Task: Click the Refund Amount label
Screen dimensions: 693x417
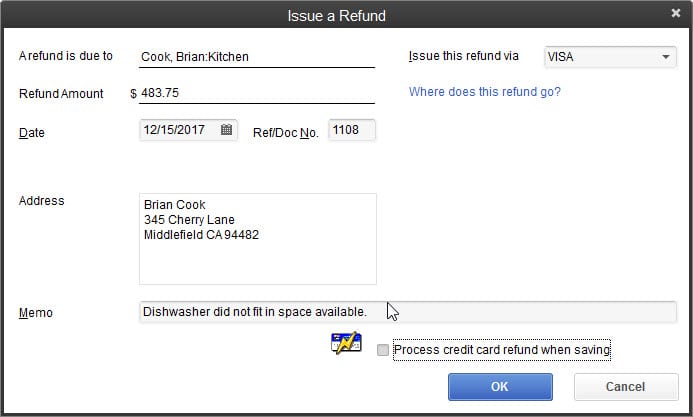Action: pos(61,94)
